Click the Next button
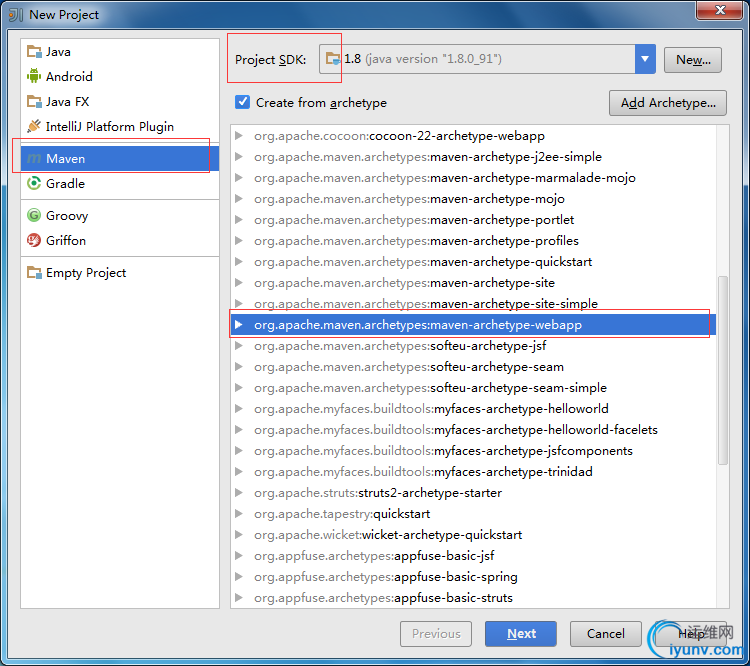750x666 pixels. click(521, 634)
